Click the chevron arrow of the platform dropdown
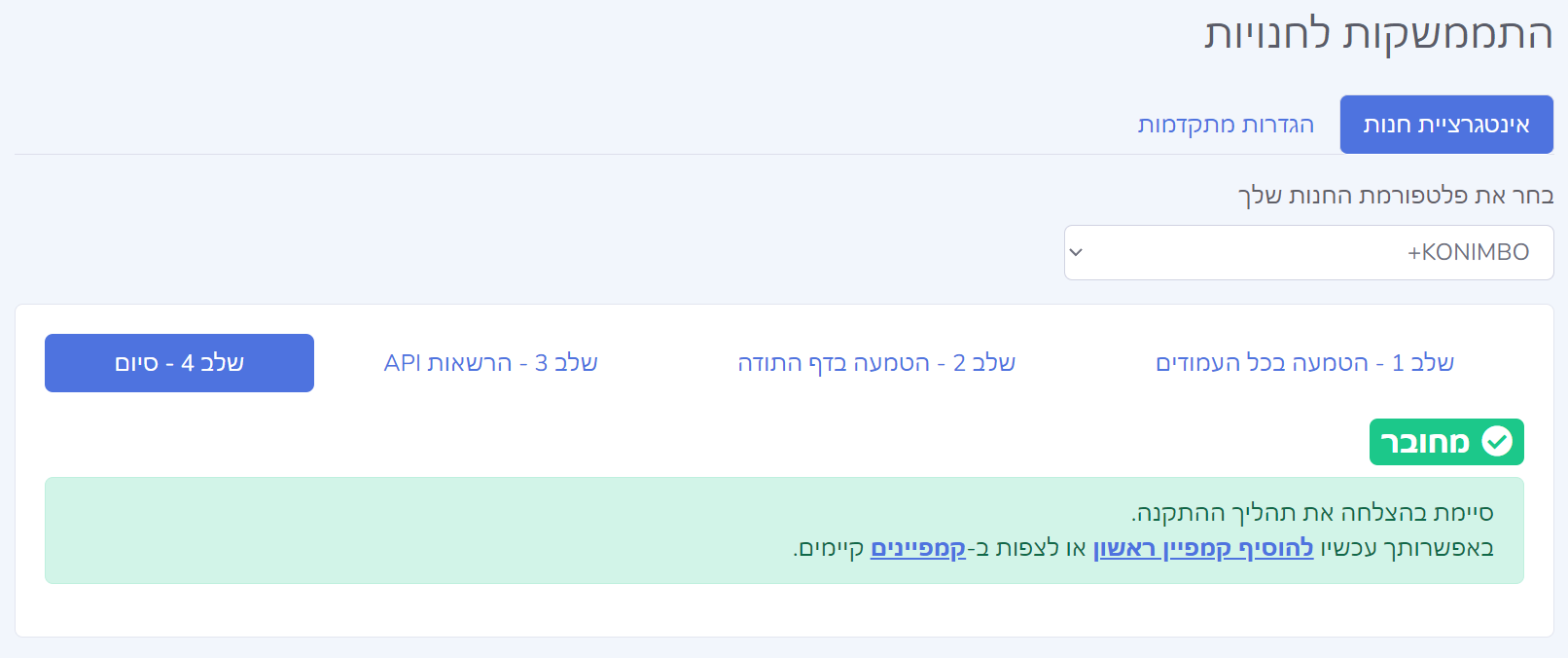This screenshot has width=1568, height=658. coord(1076,252)
